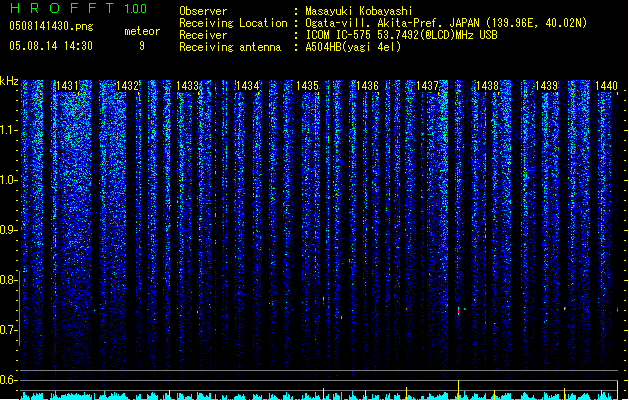Select the observer name Masayuki Kobayashi
Screen dimensions: 629x400
pos(359,11)
